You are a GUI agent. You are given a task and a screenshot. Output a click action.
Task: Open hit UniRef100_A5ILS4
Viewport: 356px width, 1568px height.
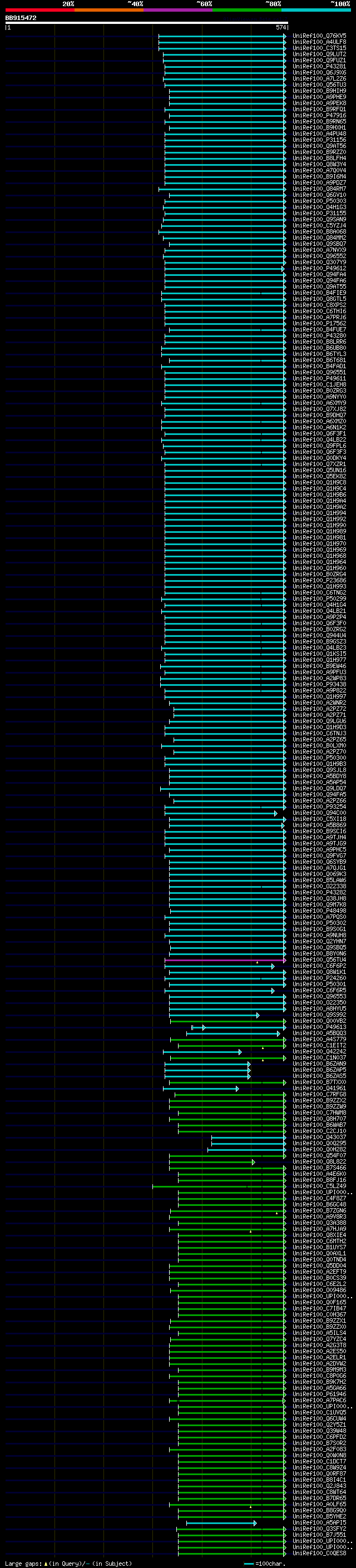pyautogui.click(x=319, y=1332)
